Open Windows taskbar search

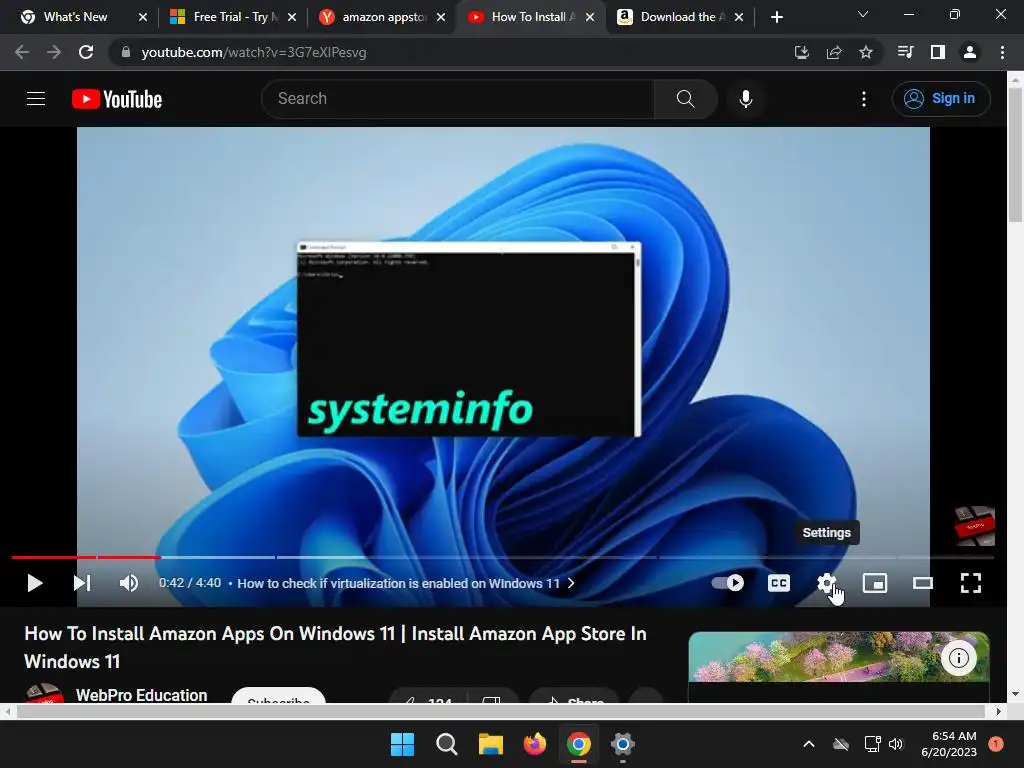point(447,744)
